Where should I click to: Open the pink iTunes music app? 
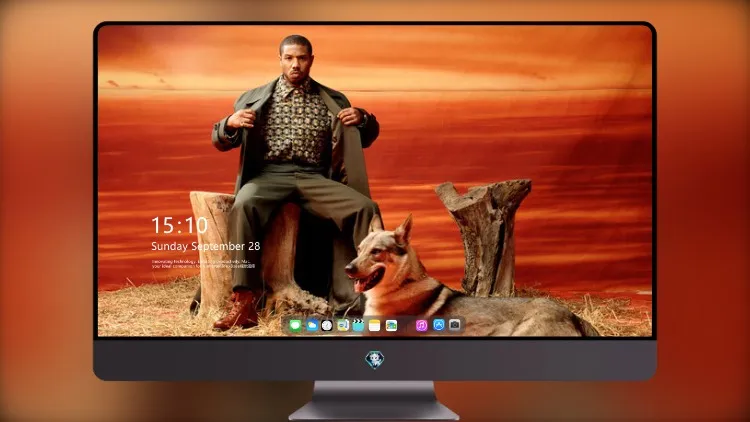point(421,326)
